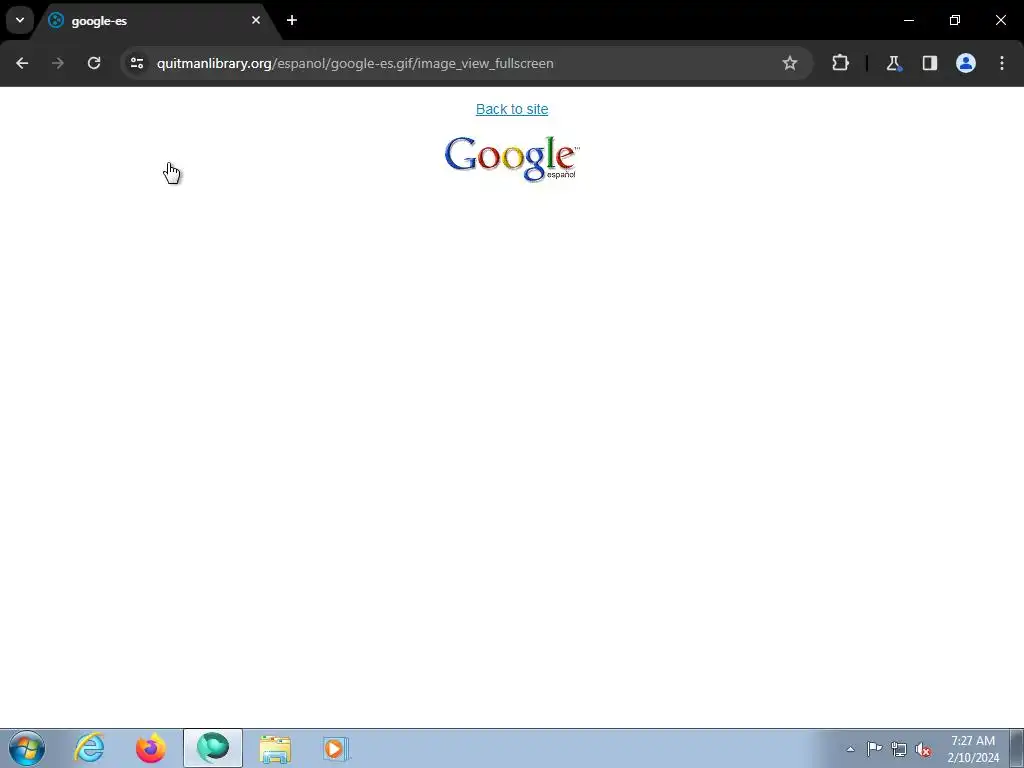
Task: Switch to the active browser taskbar button
Action: (x=213, y=748)
